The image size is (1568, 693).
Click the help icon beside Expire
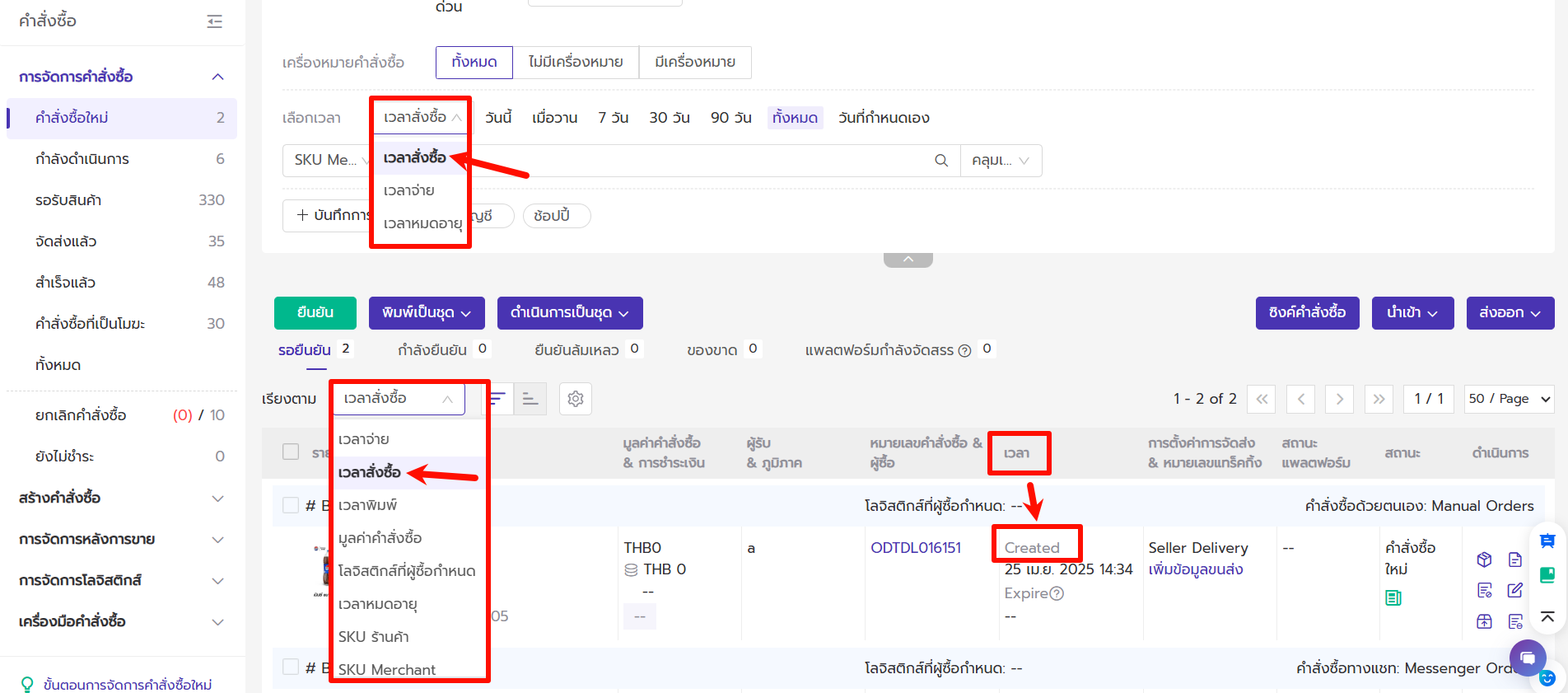click(1057, 593)
